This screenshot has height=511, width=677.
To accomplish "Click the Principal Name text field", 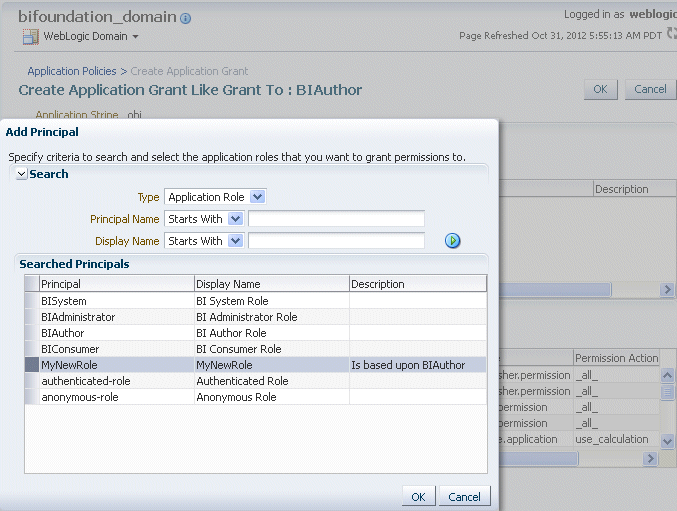I will (336, 219).
